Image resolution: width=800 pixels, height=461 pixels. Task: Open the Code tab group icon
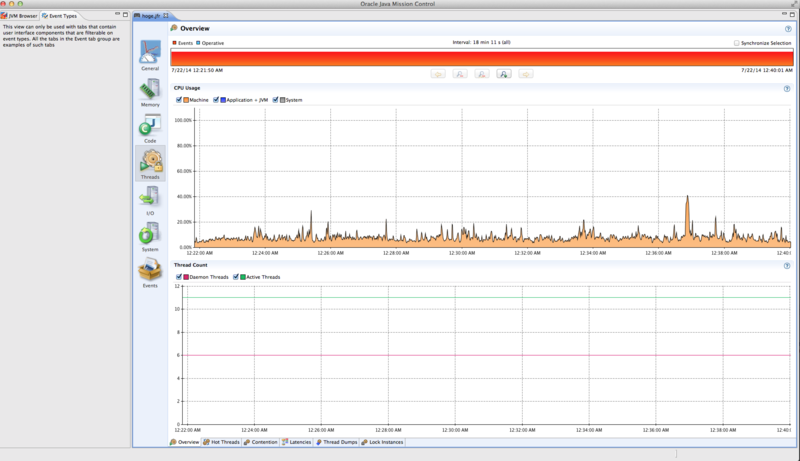tap(150, 127)
